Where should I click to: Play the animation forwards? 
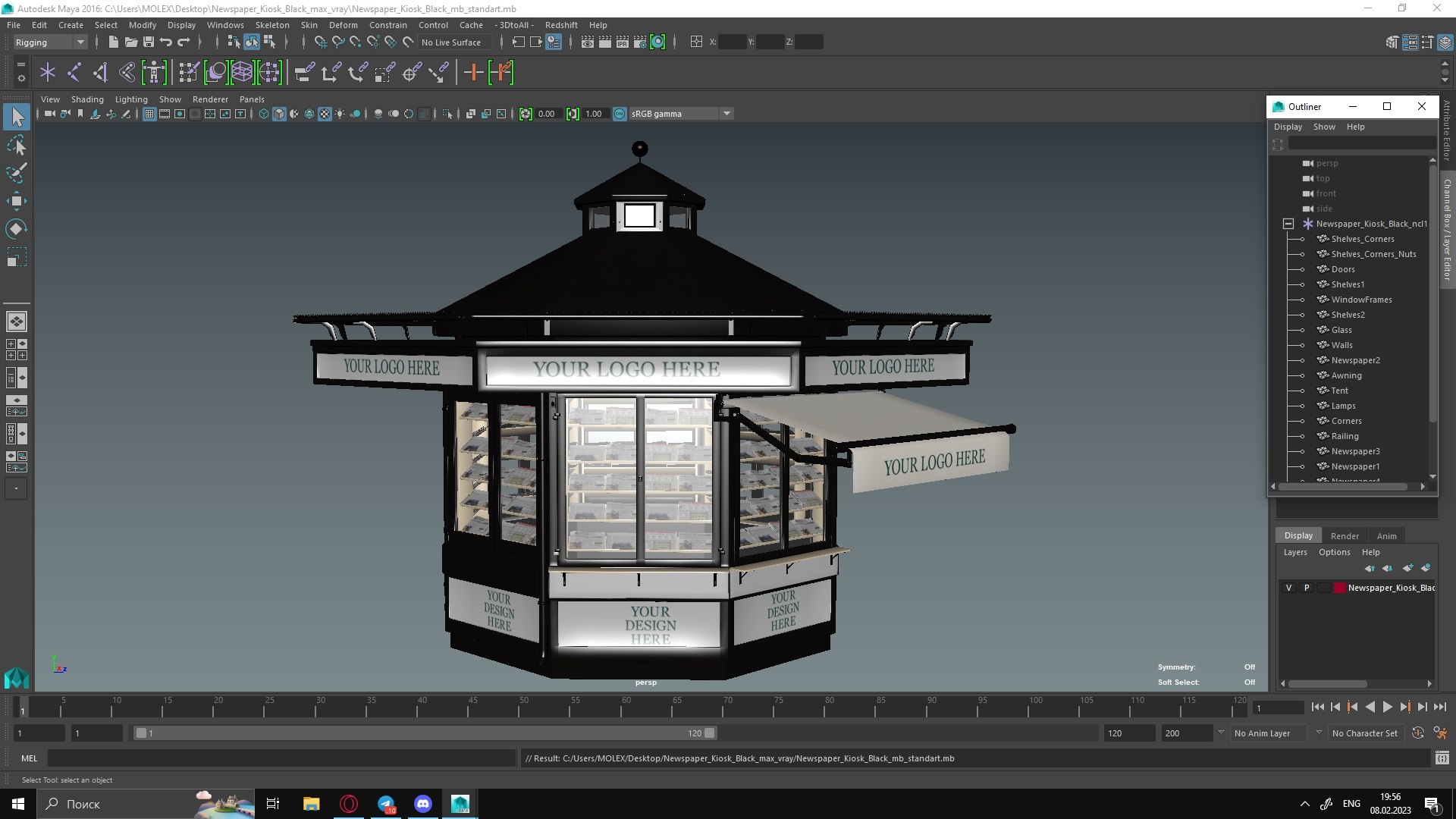click(x=1387, y=707)
